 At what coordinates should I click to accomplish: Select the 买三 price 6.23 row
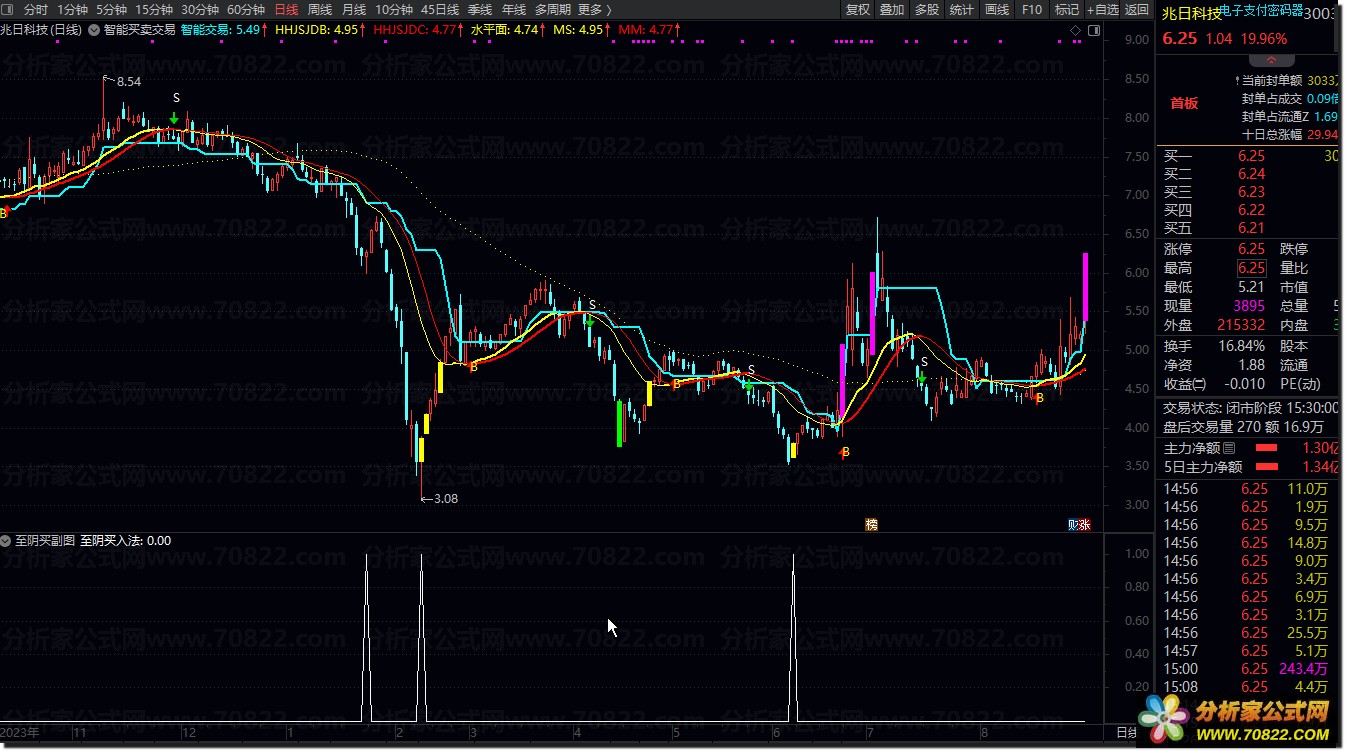[1248, 192]
